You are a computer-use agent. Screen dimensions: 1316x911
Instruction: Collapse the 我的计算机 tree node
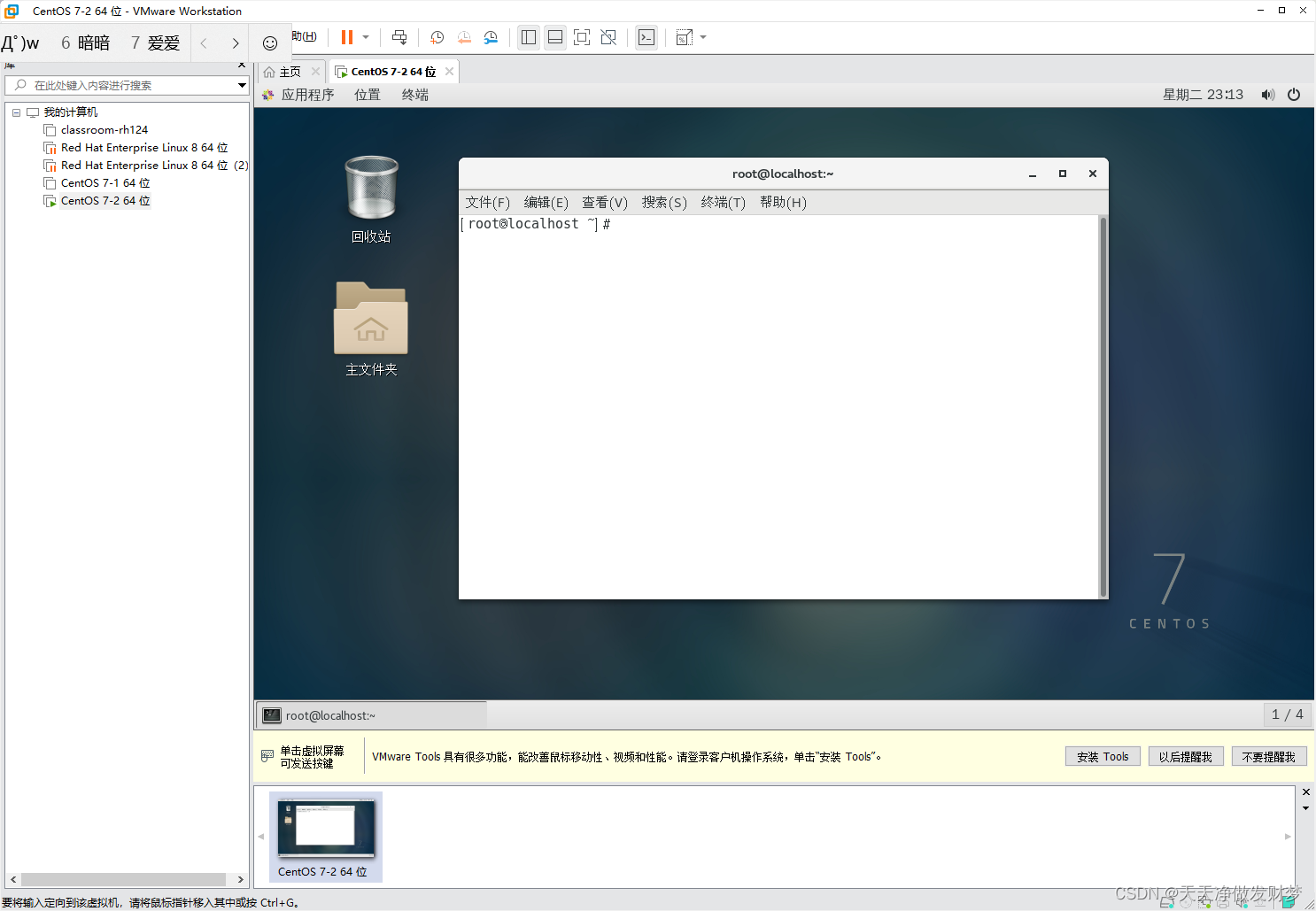pos(16,112)
